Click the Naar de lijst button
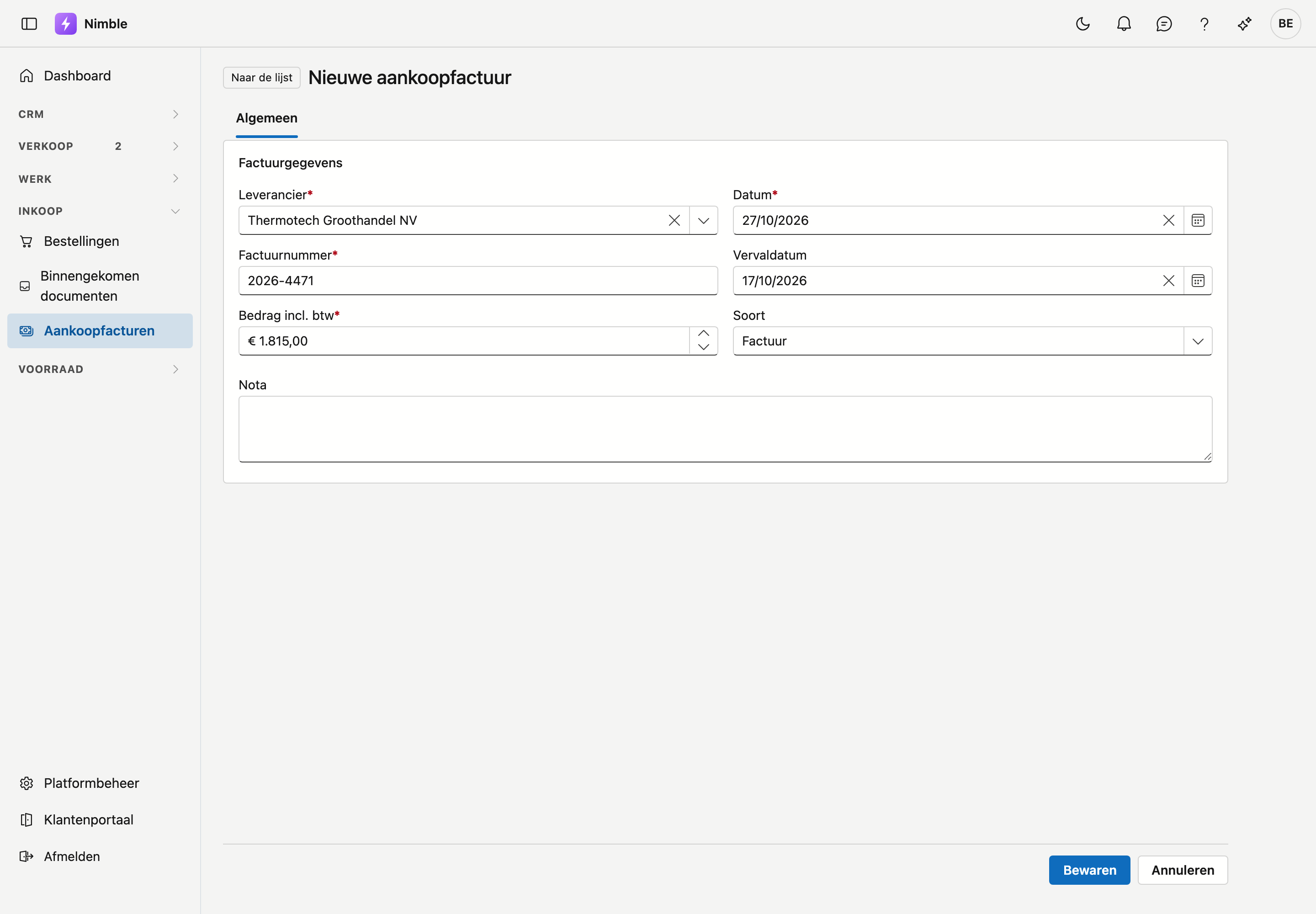 pos(262,77)
